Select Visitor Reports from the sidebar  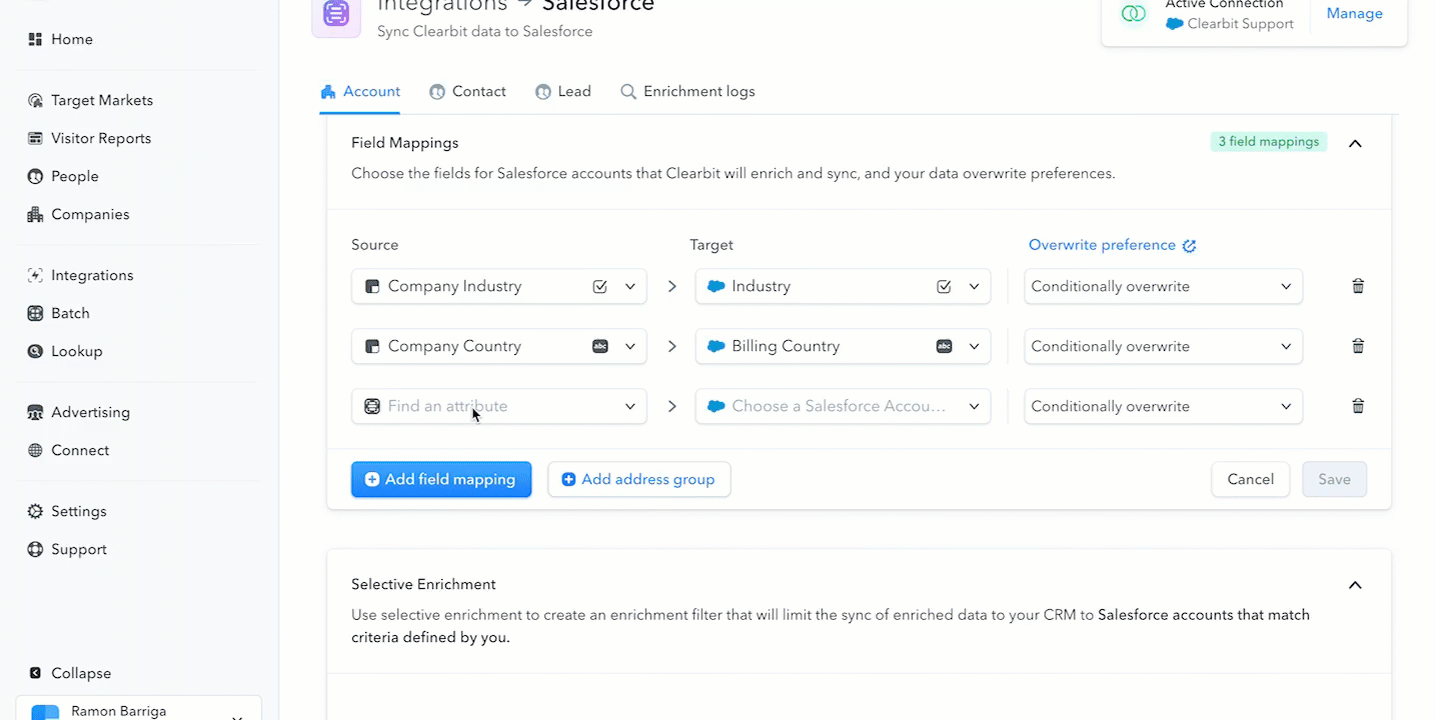pyautogui.click(x=101, y=137)
